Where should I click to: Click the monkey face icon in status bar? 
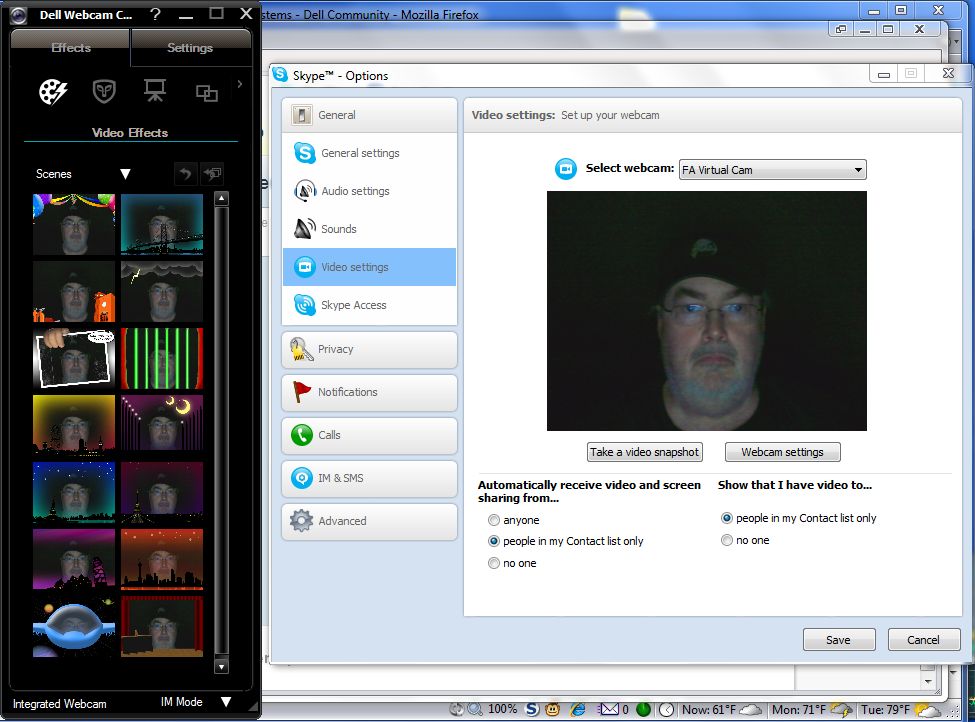click(552, 709)
